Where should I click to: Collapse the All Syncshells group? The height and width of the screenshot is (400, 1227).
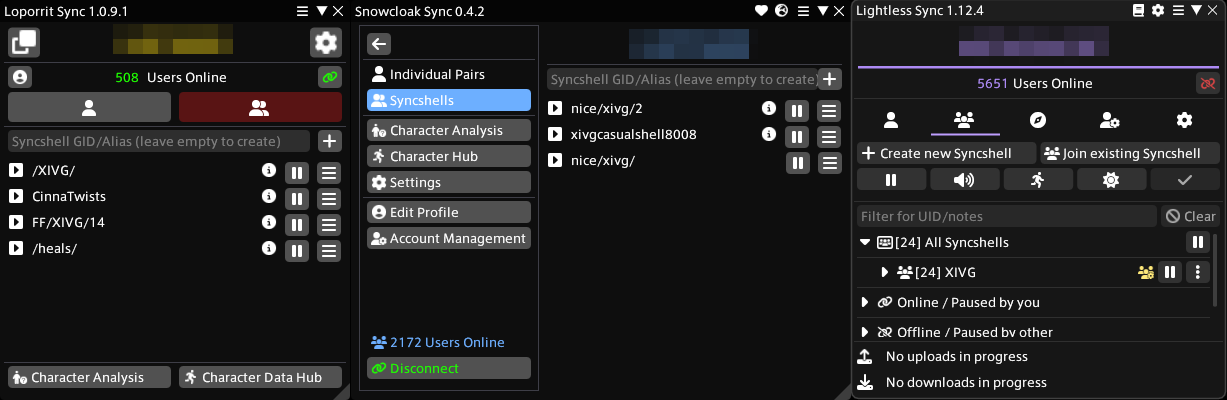(865, 242)
